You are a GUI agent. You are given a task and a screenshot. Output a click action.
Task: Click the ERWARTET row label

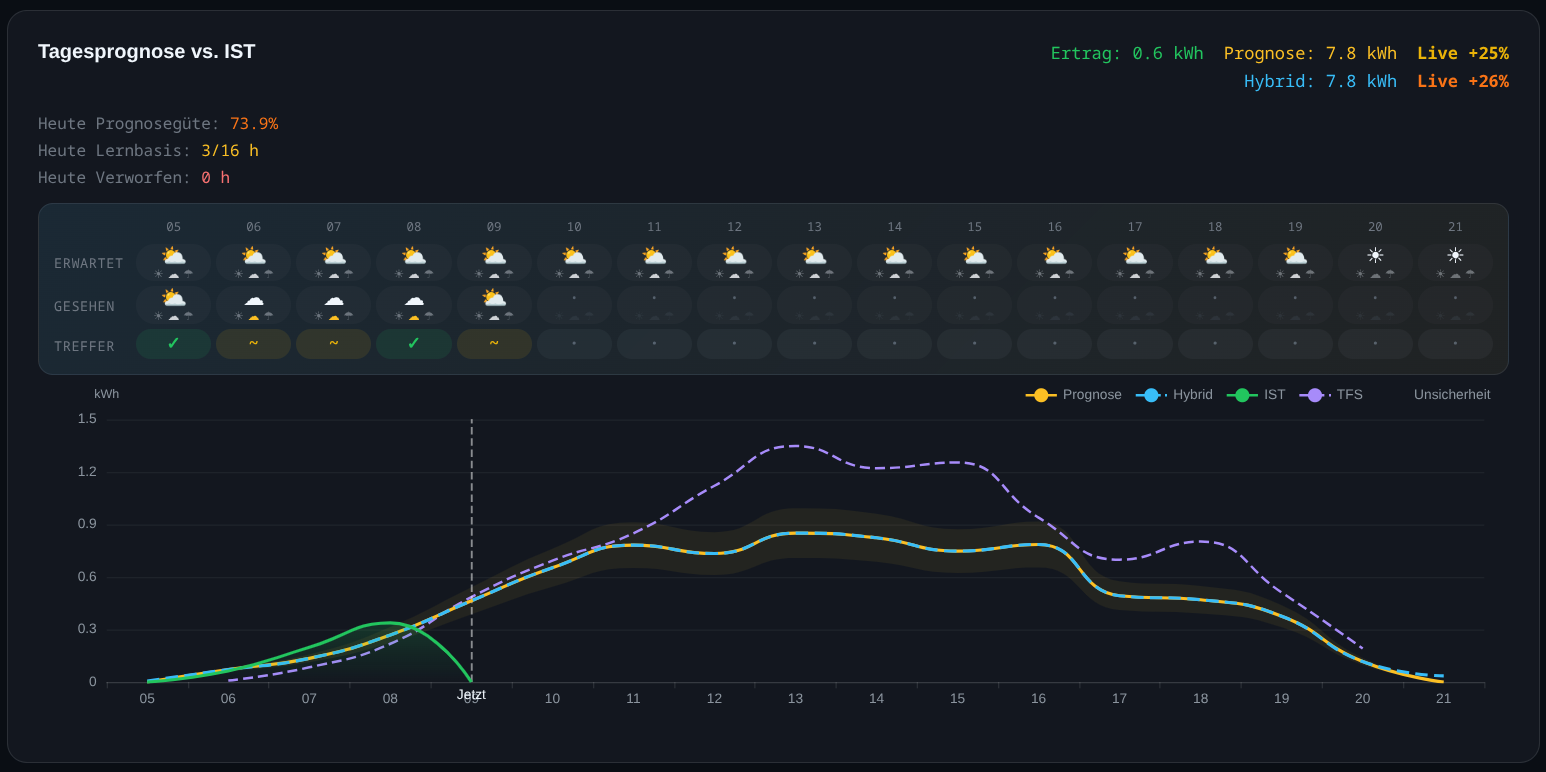point(89,264)
